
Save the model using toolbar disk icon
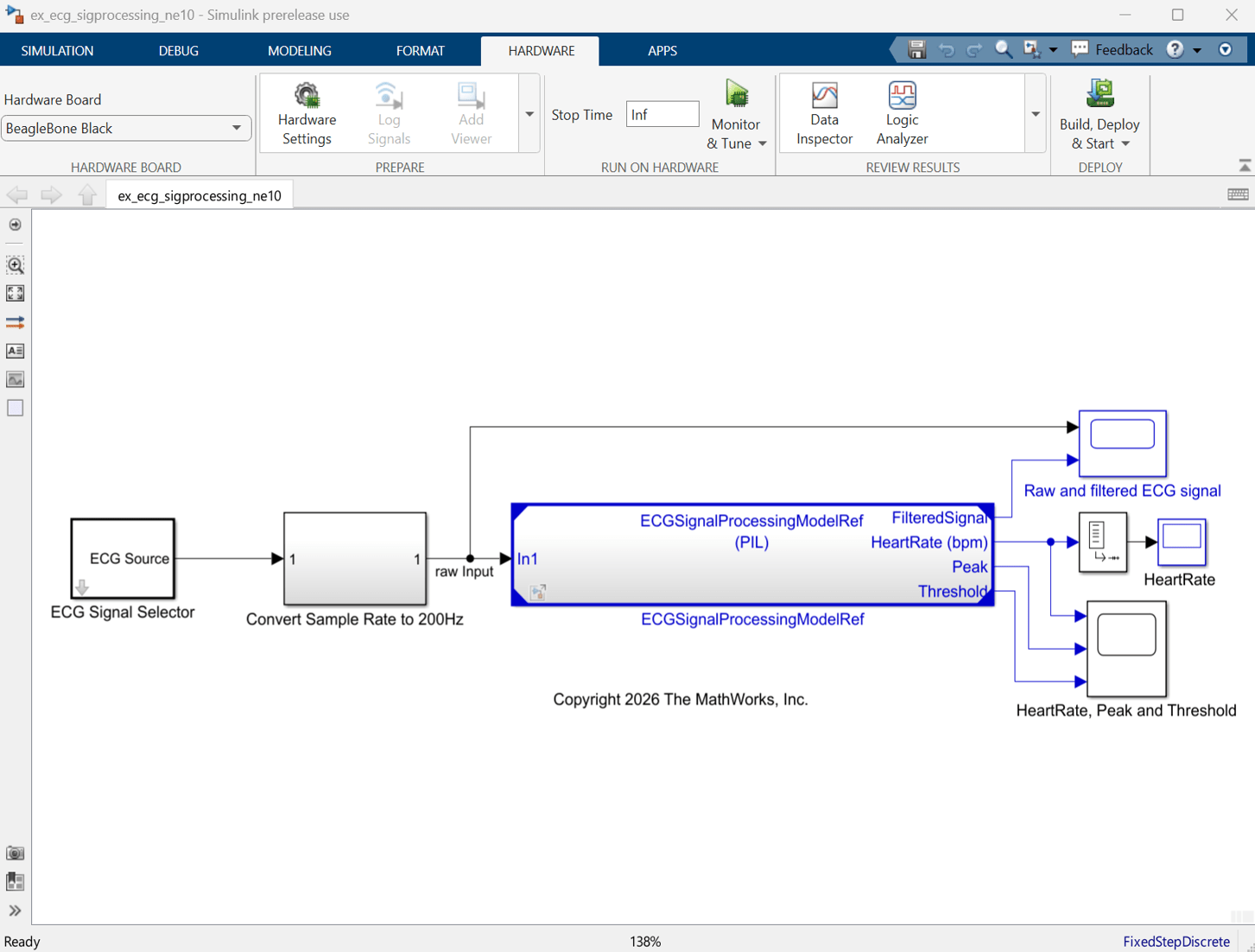[x=917, y=50]
